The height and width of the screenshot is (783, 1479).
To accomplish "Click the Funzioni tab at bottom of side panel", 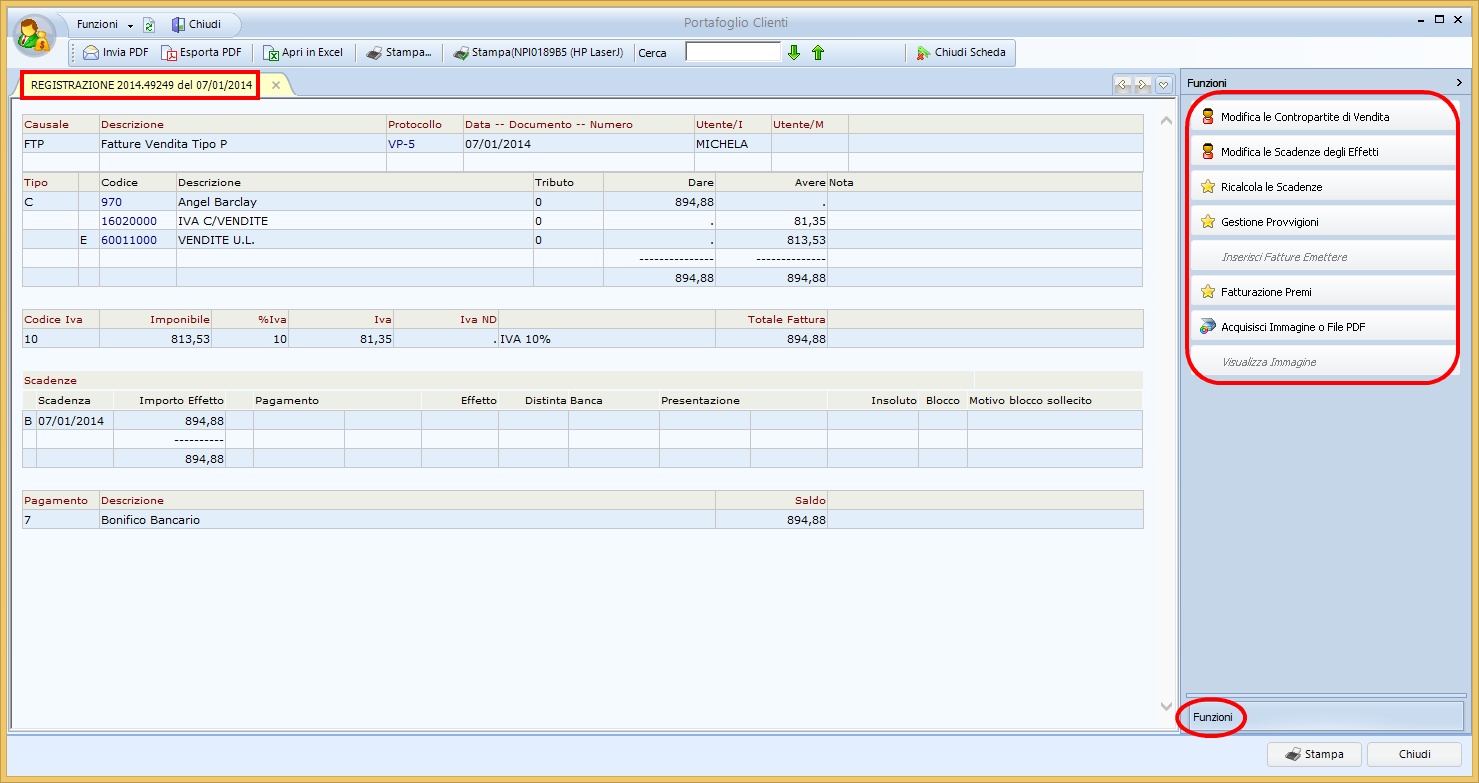I will (x=1213, y=718).
